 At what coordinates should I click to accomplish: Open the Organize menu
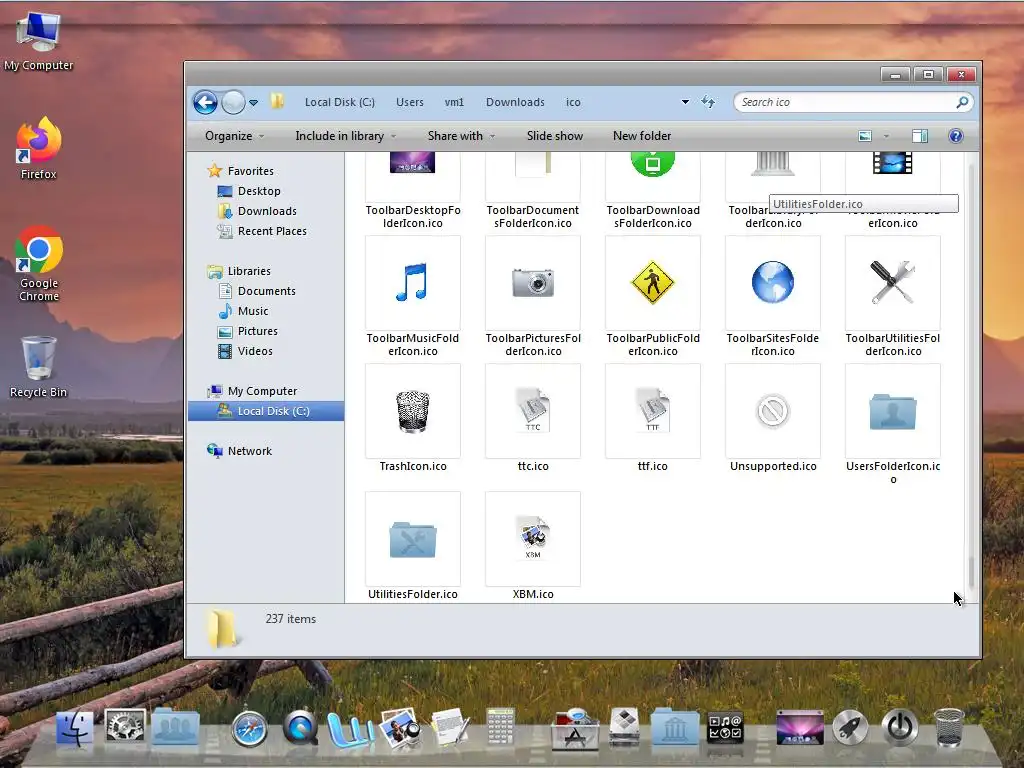coord(234,136)
